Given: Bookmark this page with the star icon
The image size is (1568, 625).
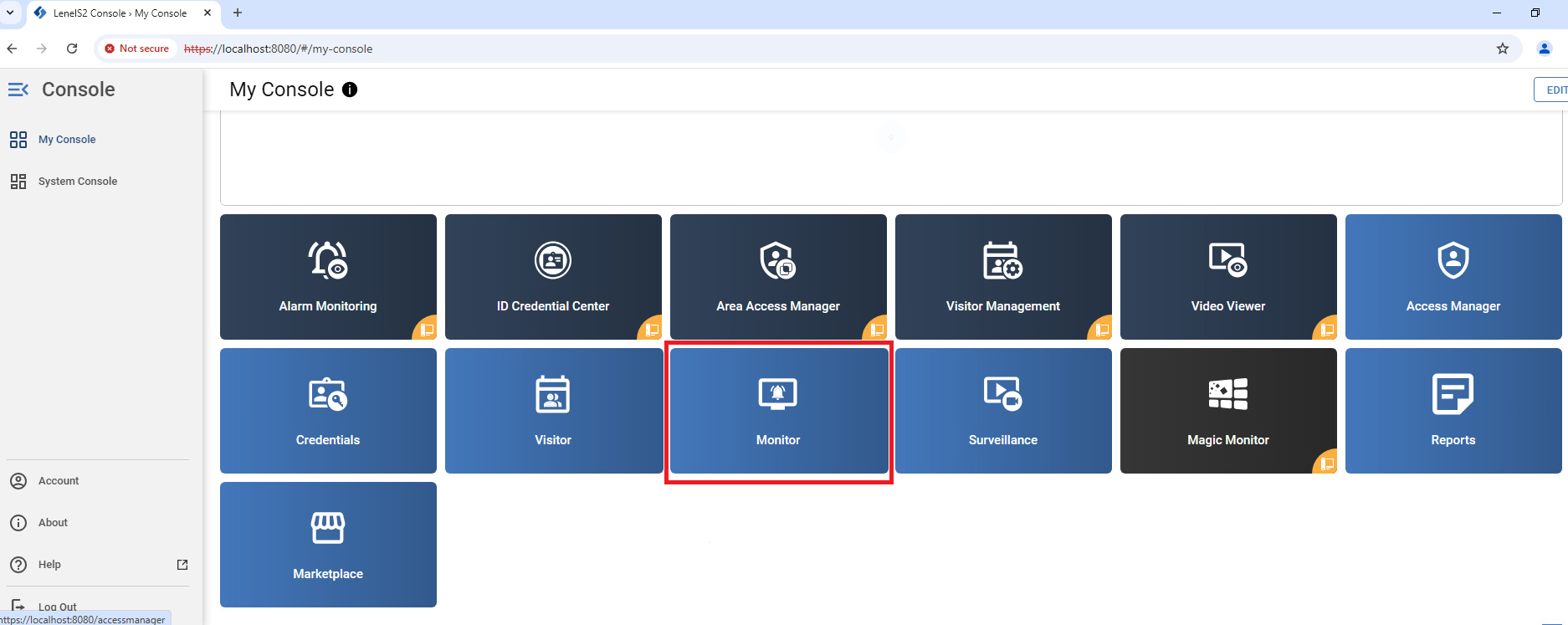Looking at the screenshot, I should click(1503, 49).
